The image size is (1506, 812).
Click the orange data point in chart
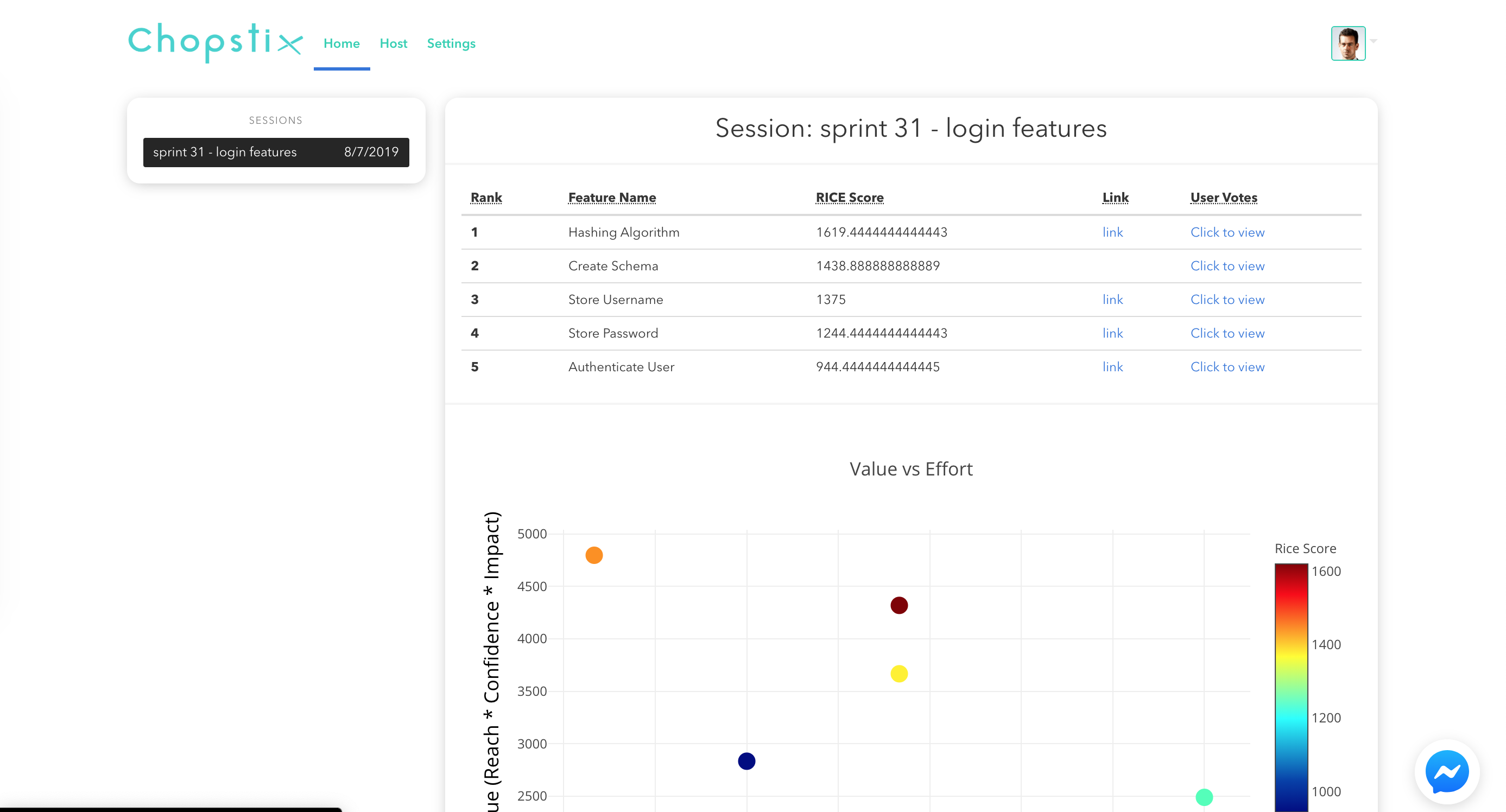(x=593, y=555)
